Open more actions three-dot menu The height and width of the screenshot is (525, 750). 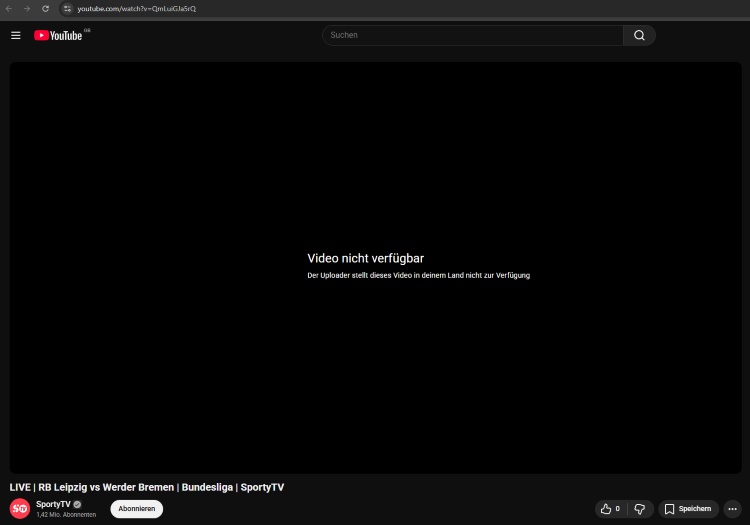tap(732, 509)
